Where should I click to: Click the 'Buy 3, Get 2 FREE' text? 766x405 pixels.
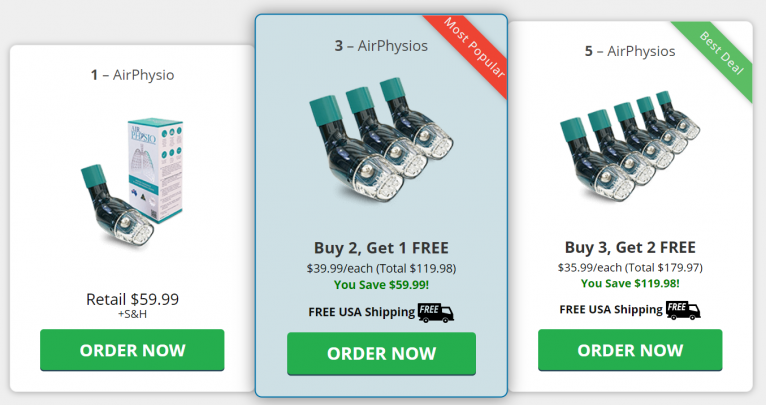[630, 247]
